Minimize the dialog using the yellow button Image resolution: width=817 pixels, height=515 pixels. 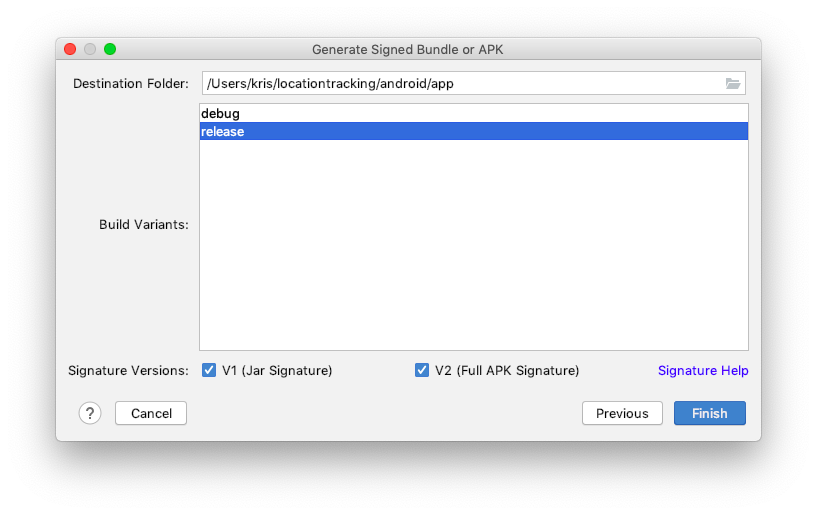coord(90,49)
